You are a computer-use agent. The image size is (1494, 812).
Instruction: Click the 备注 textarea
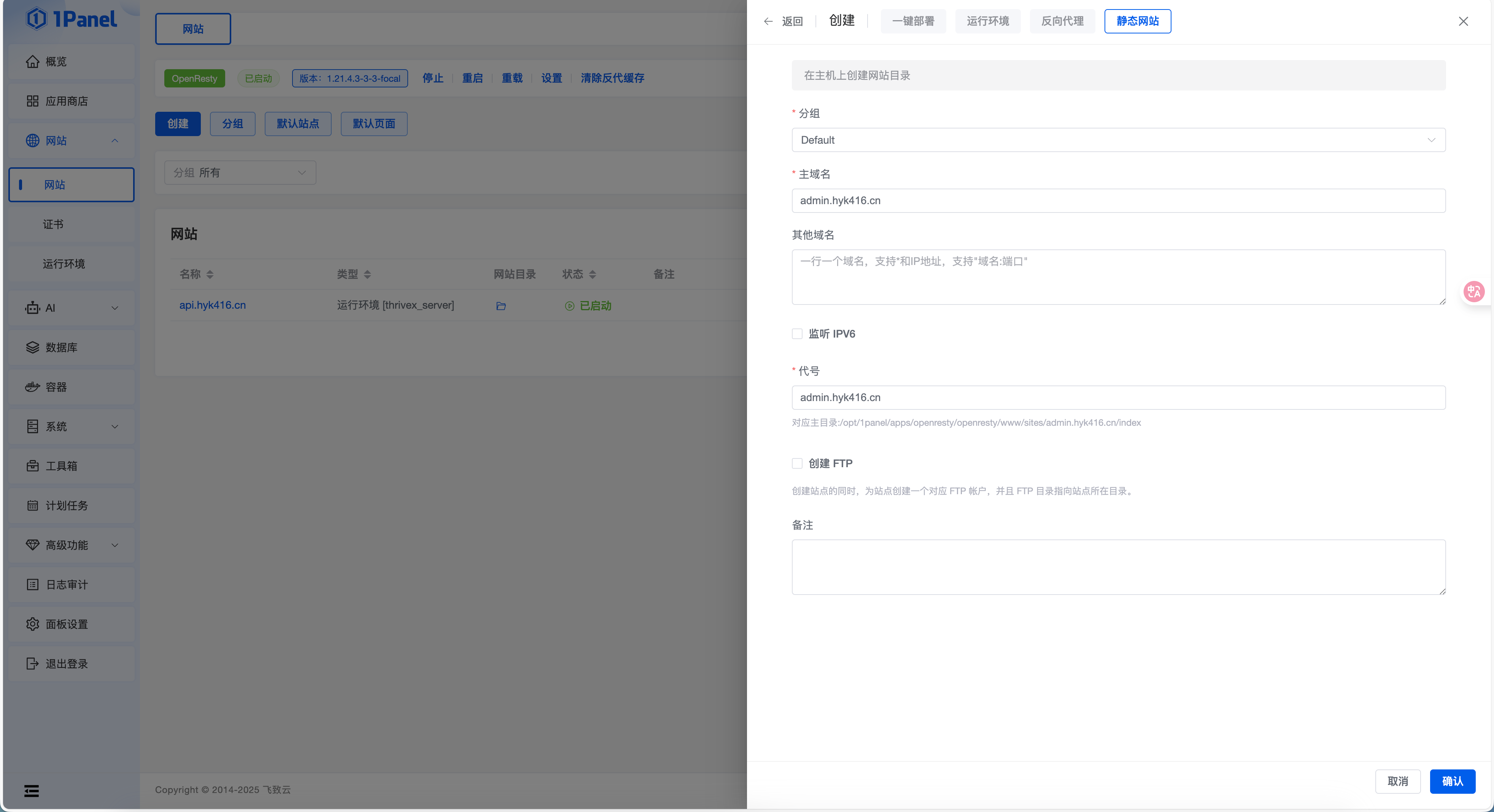[1118, 568]
